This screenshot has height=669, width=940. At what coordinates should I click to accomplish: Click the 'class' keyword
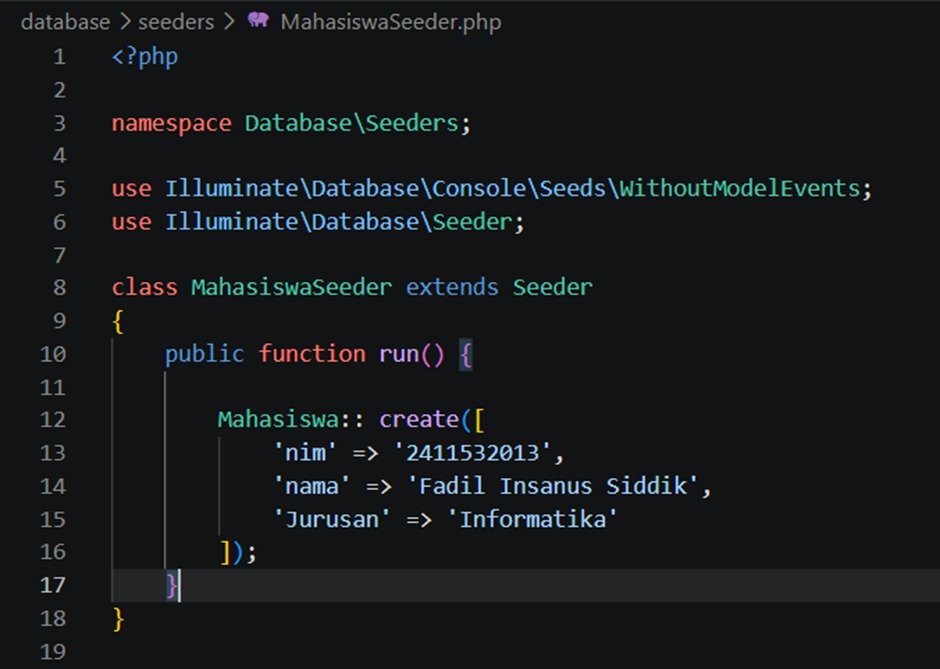(x=144, y=288)
